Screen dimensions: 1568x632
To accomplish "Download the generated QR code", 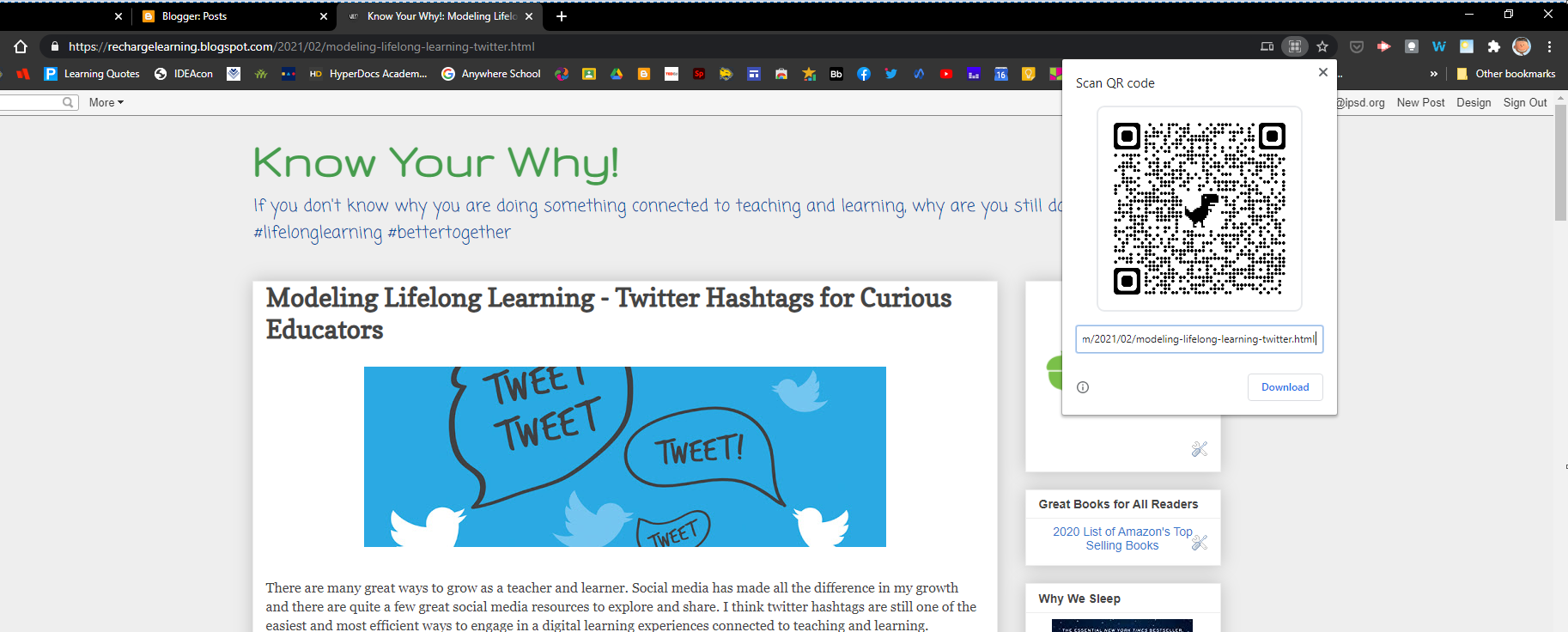I will [1285, 387].
